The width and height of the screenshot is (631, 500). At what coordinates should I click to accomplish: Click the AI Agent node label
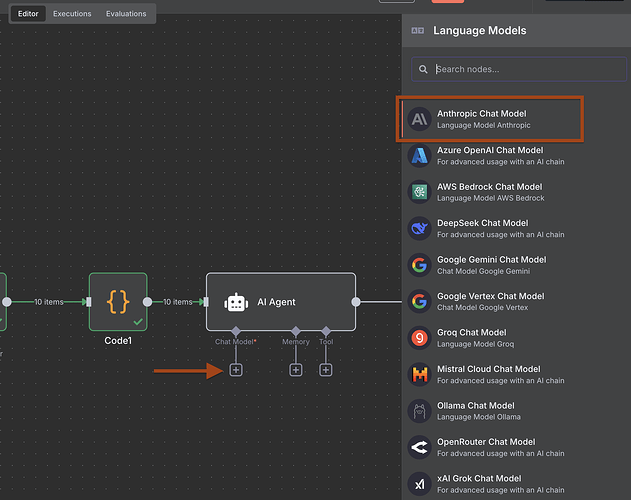pyautogui.click(x=276, y=302)
